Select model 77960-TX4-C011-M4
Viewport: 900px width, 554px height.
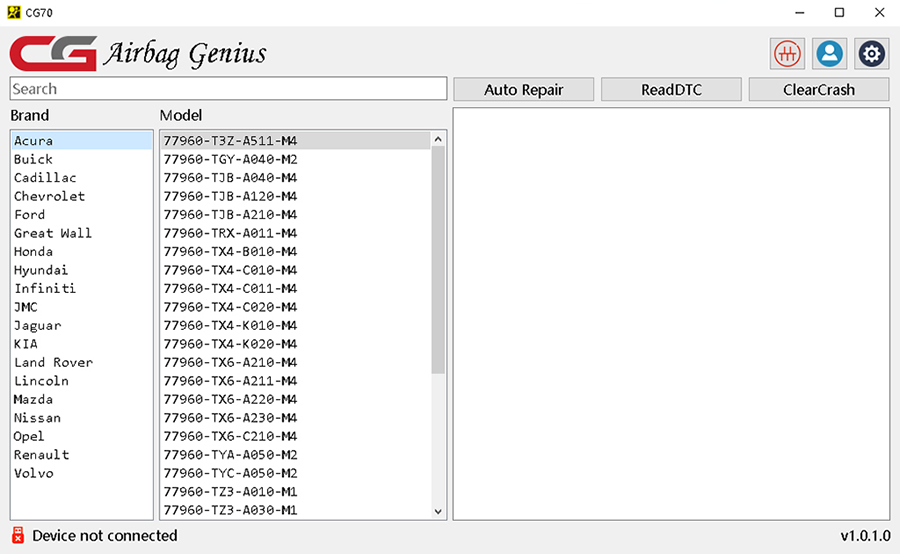pos(295,288)
